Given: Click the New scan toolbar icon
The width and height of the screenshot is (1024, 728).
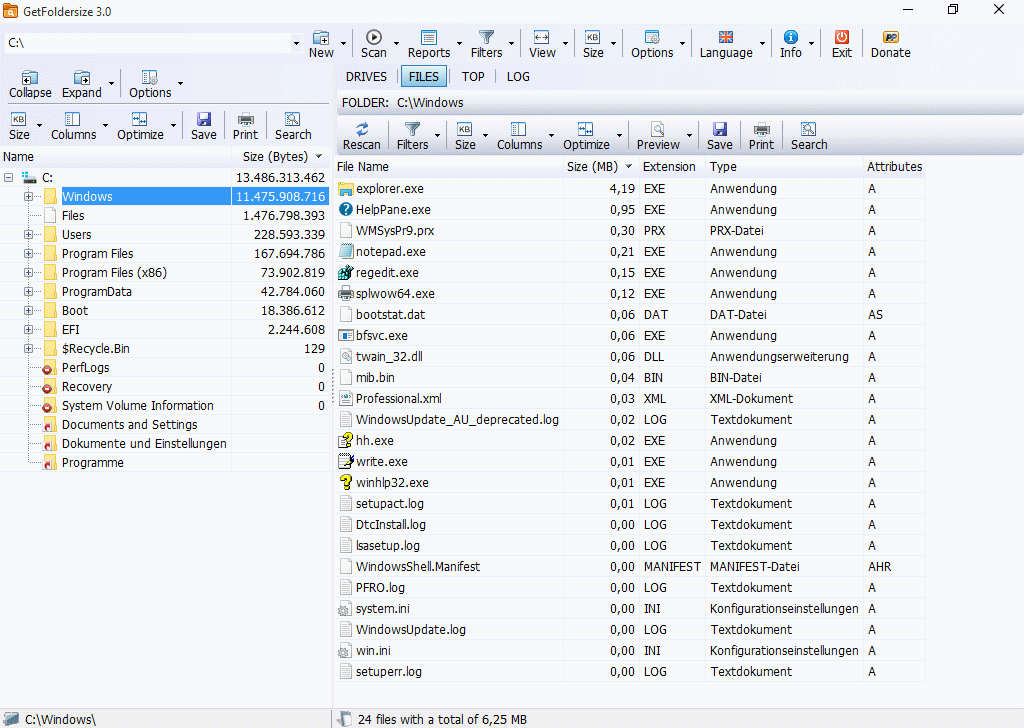Looking at the screenshot, I should [321, 37].
